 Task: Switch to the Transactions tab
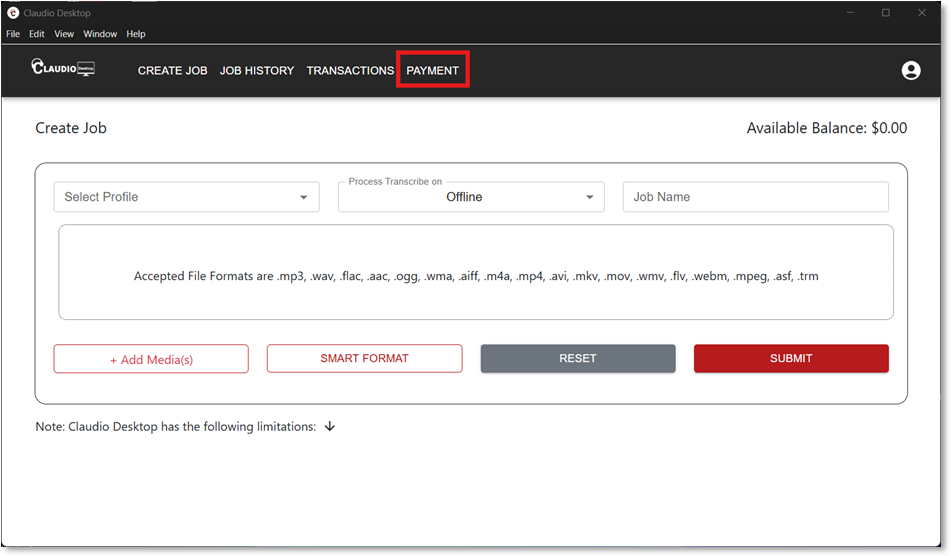(x=350, y=70)
